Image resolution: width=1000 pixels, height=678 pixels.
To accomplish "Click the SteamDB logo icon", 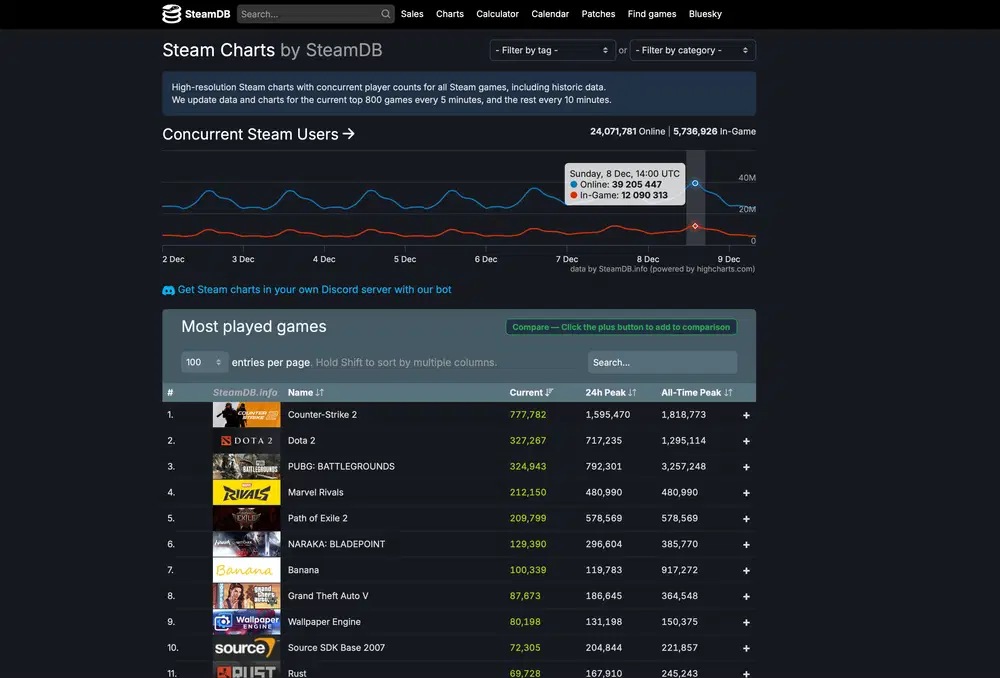I will [171, 13].
